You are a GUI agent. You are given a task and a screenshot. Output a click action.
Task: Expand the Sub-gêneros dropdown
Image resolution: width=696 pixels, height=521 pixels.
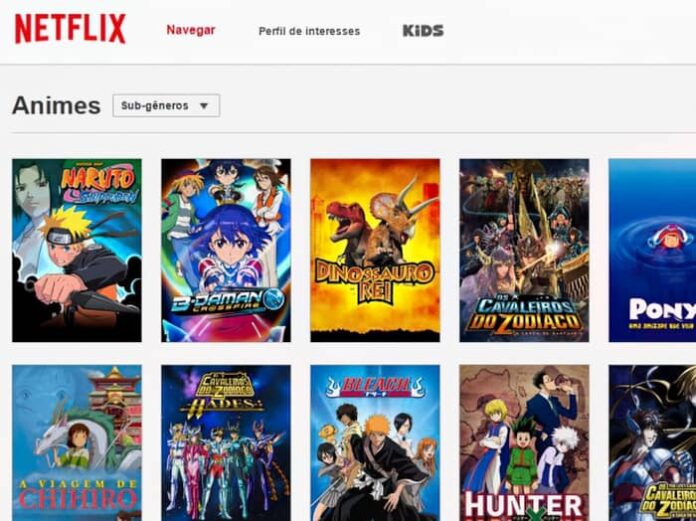click(166, 106)
